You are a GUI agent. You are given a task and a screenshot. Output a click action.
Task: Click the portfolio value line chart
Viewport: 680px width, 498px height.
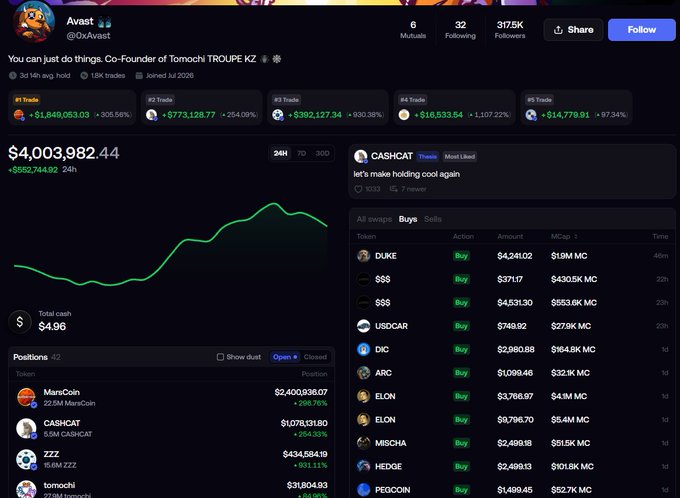[171, 244]
